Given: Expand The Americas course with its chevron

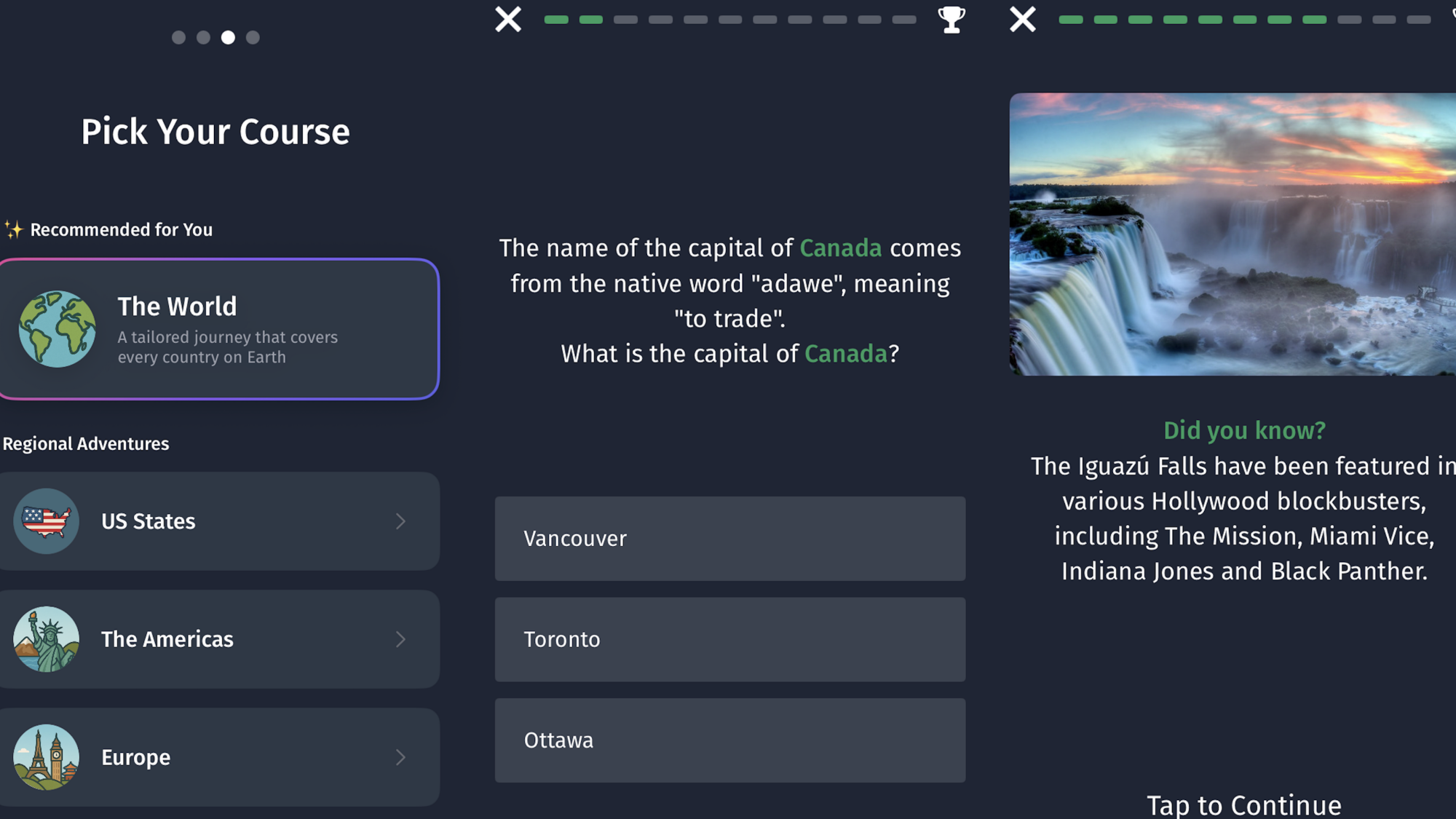Looking at the screenshot, I should click(x=401, y=639).
